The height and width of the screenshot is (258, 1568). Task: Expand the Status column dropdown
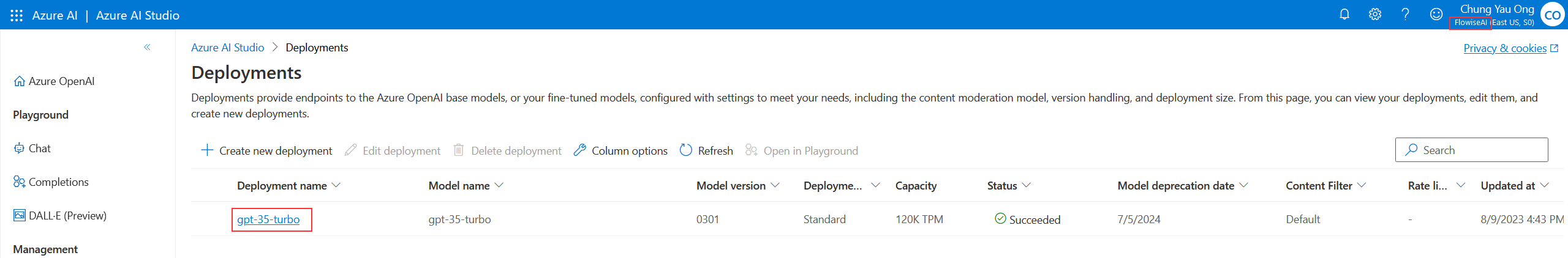1027,185
